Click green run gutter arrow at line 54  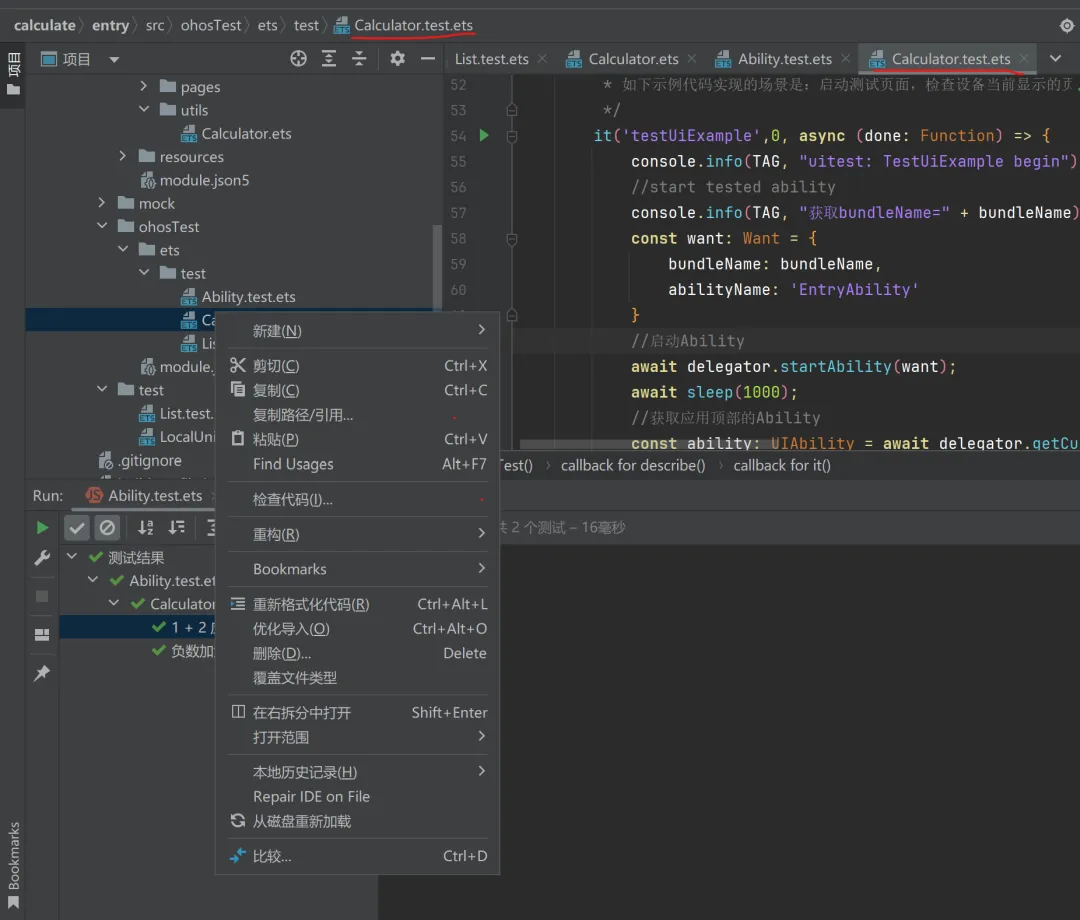(484, 135)
